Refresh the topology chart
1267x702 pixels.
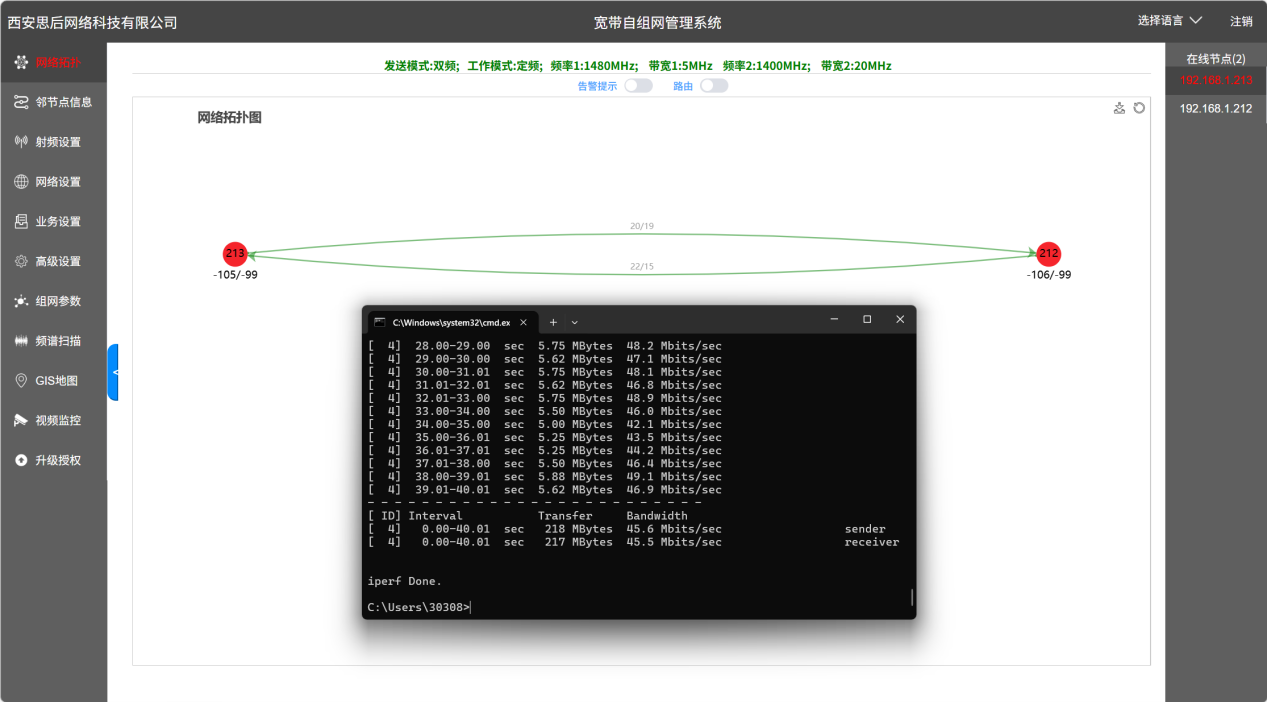click(x=1139, y=108)
